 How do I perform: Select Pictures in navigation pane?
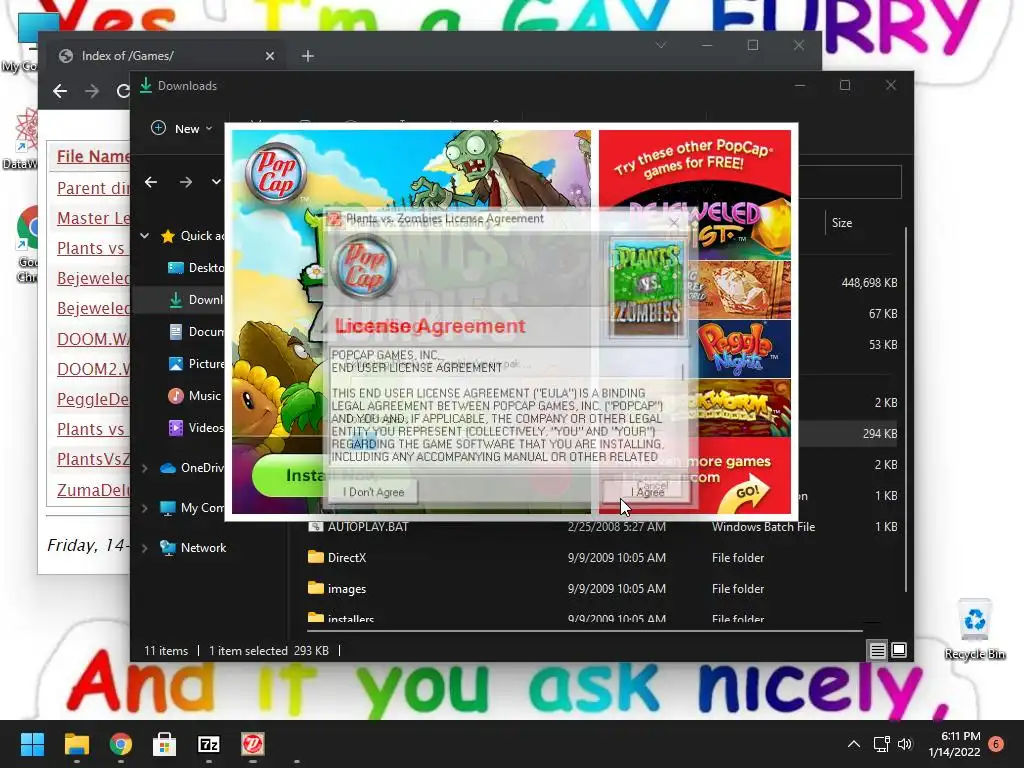click(x=196, y=364)
